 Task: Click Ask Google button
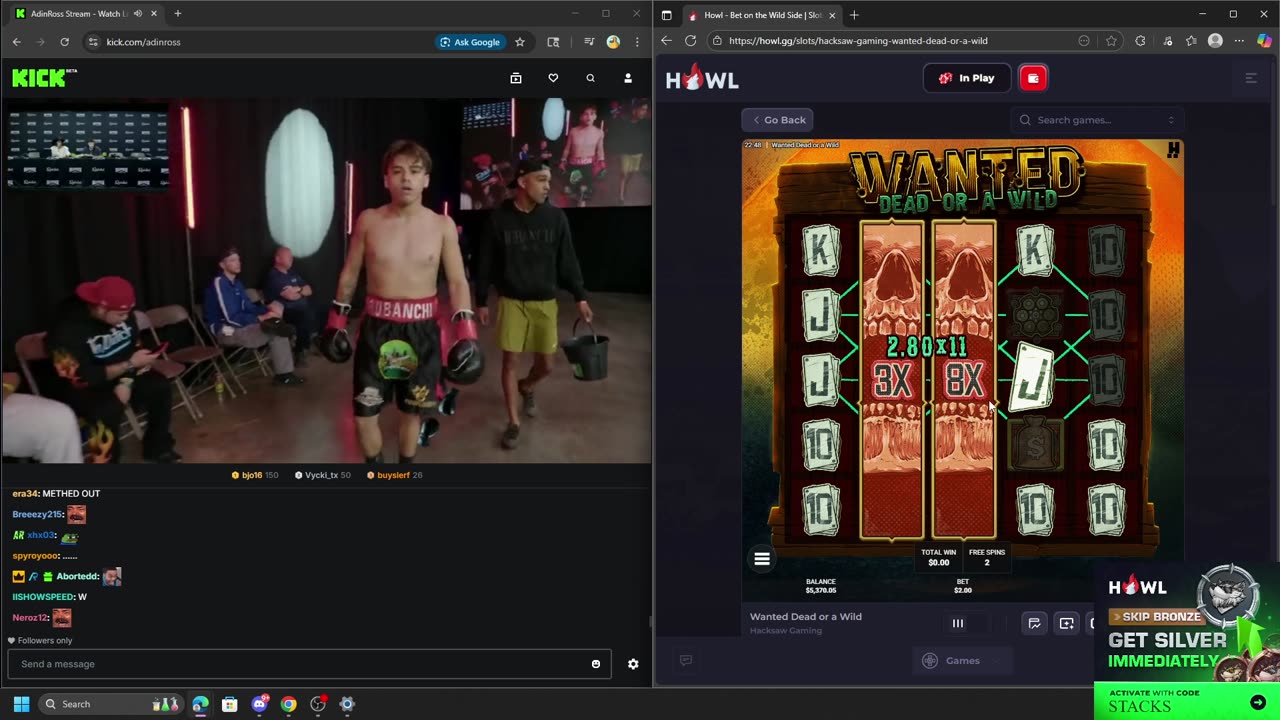pos(469,42)
